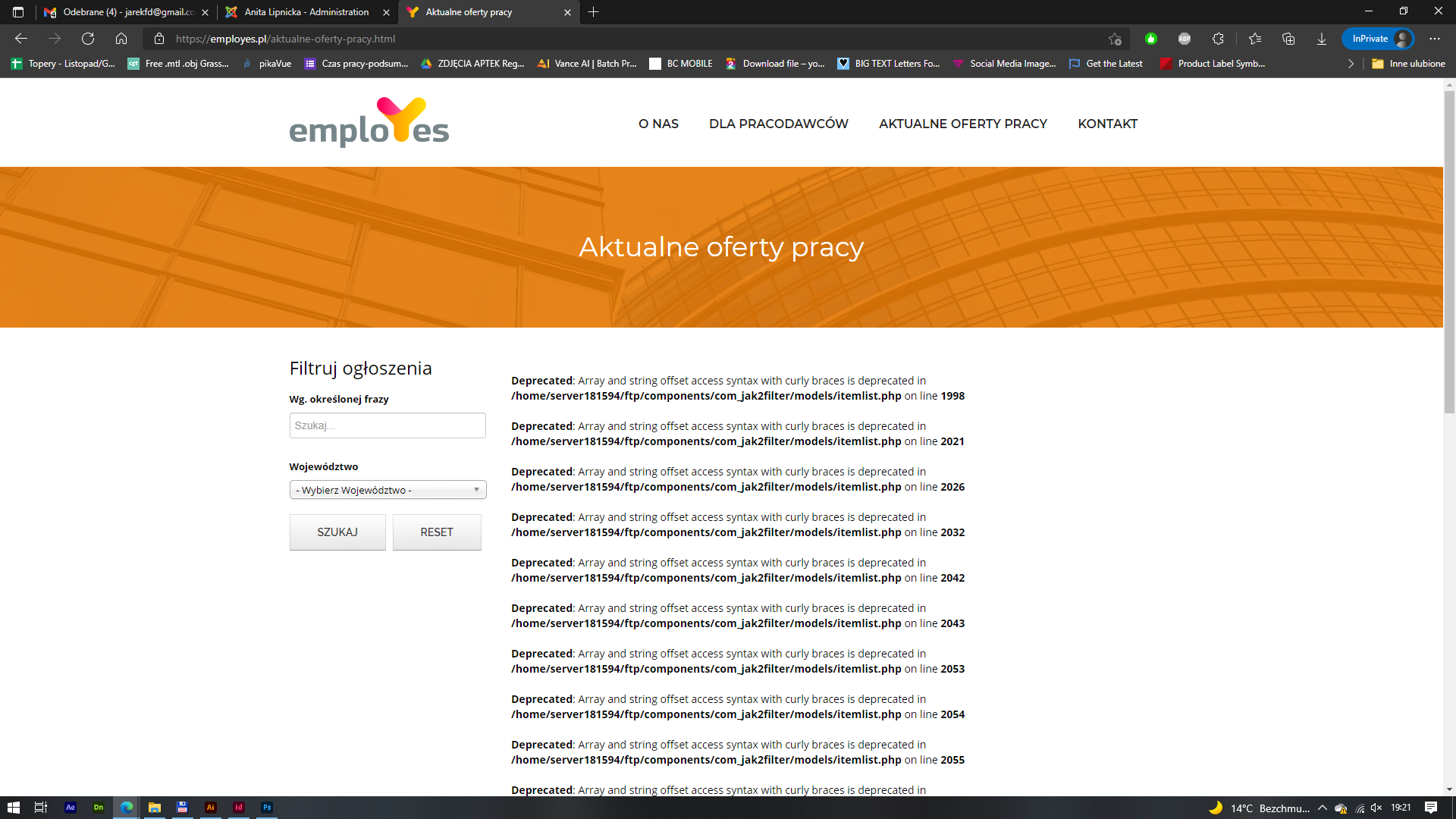Click the home page icon
The image size is (1456, 819).
(x=121, y=39)
